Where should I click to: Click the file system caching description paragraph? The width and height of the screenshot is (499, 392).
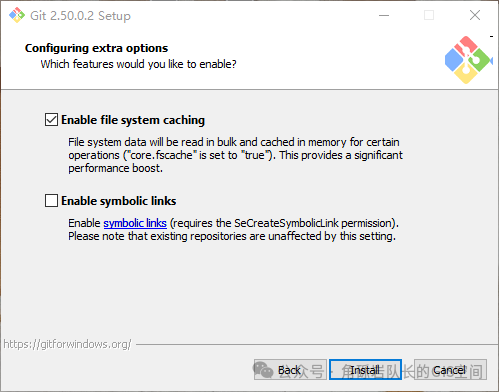235,155
